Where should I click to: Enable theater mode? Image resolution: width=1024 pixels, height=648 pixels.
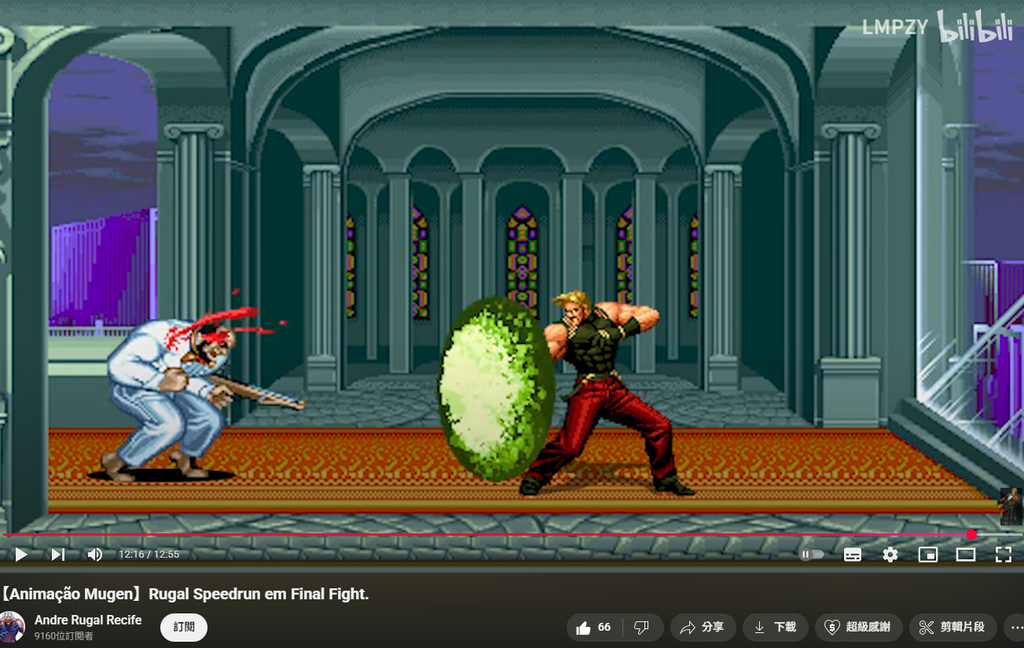tap(966, 555)
